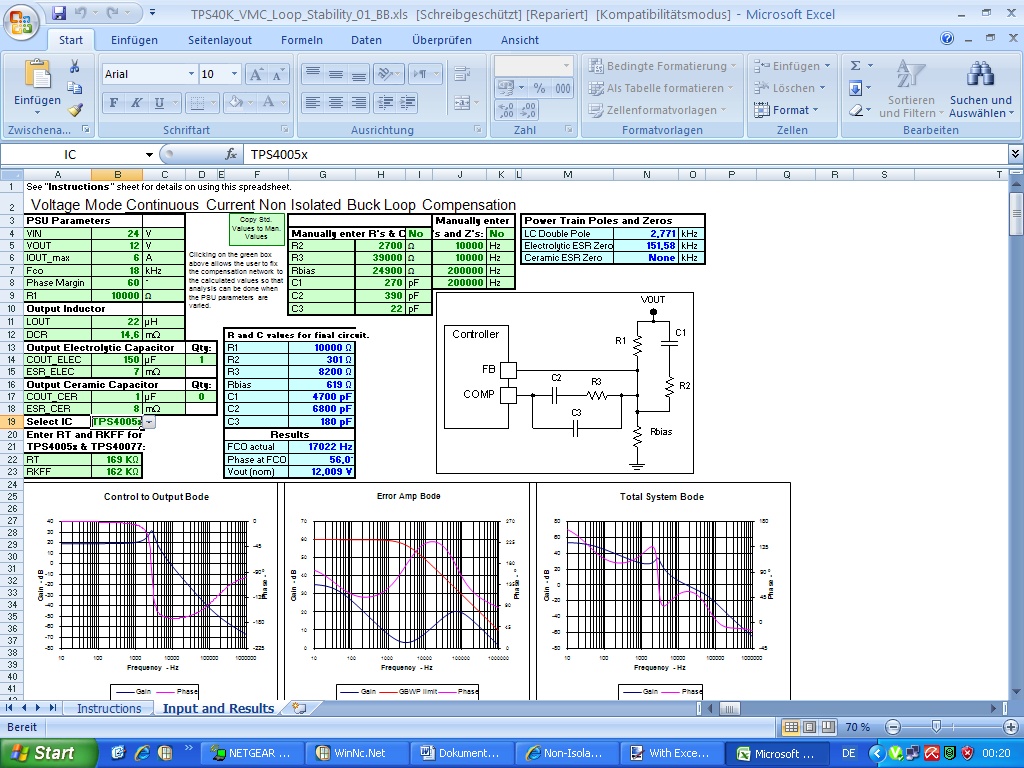Click the insert new worksheet tab button

point(300,709)
